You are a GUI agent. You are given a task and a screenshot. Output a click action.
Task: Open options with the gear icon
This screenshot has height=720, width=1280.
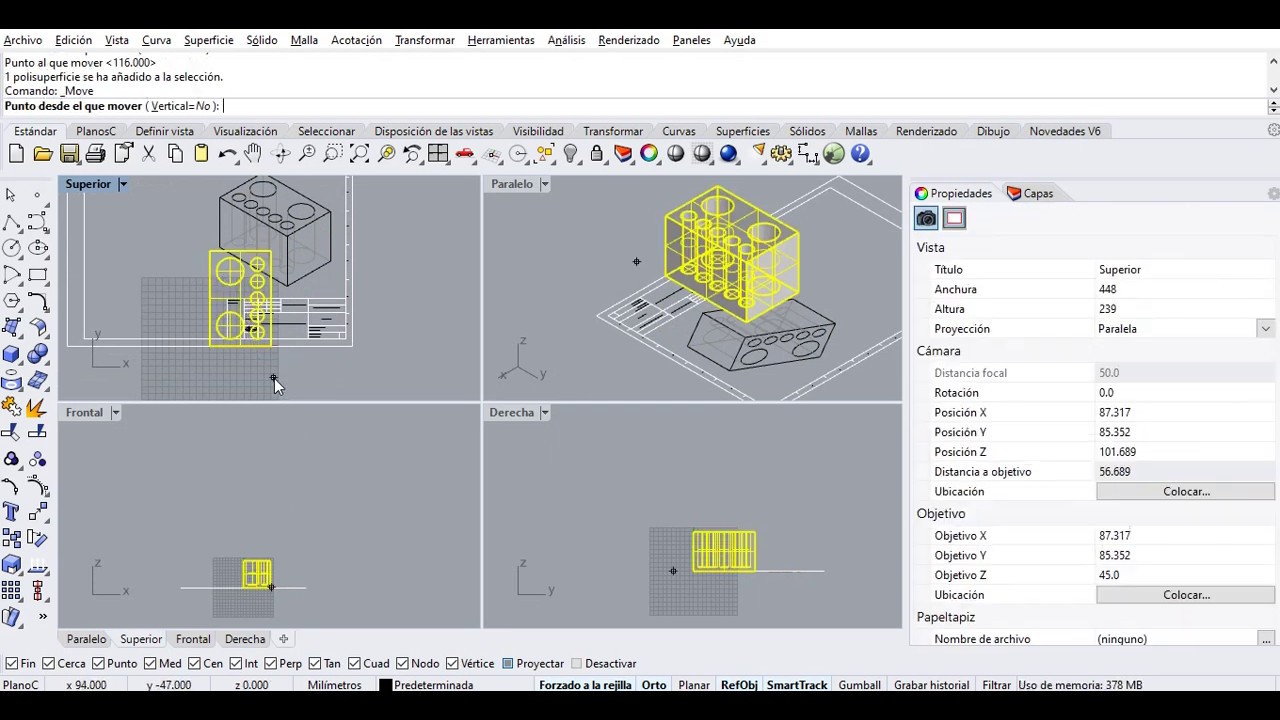[781, 154]
